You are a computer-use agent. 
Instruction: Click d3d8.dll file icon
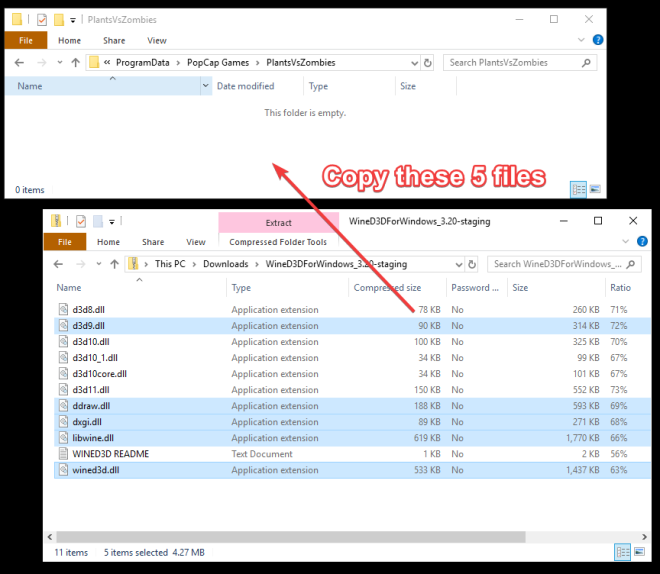tap(63, 310)
